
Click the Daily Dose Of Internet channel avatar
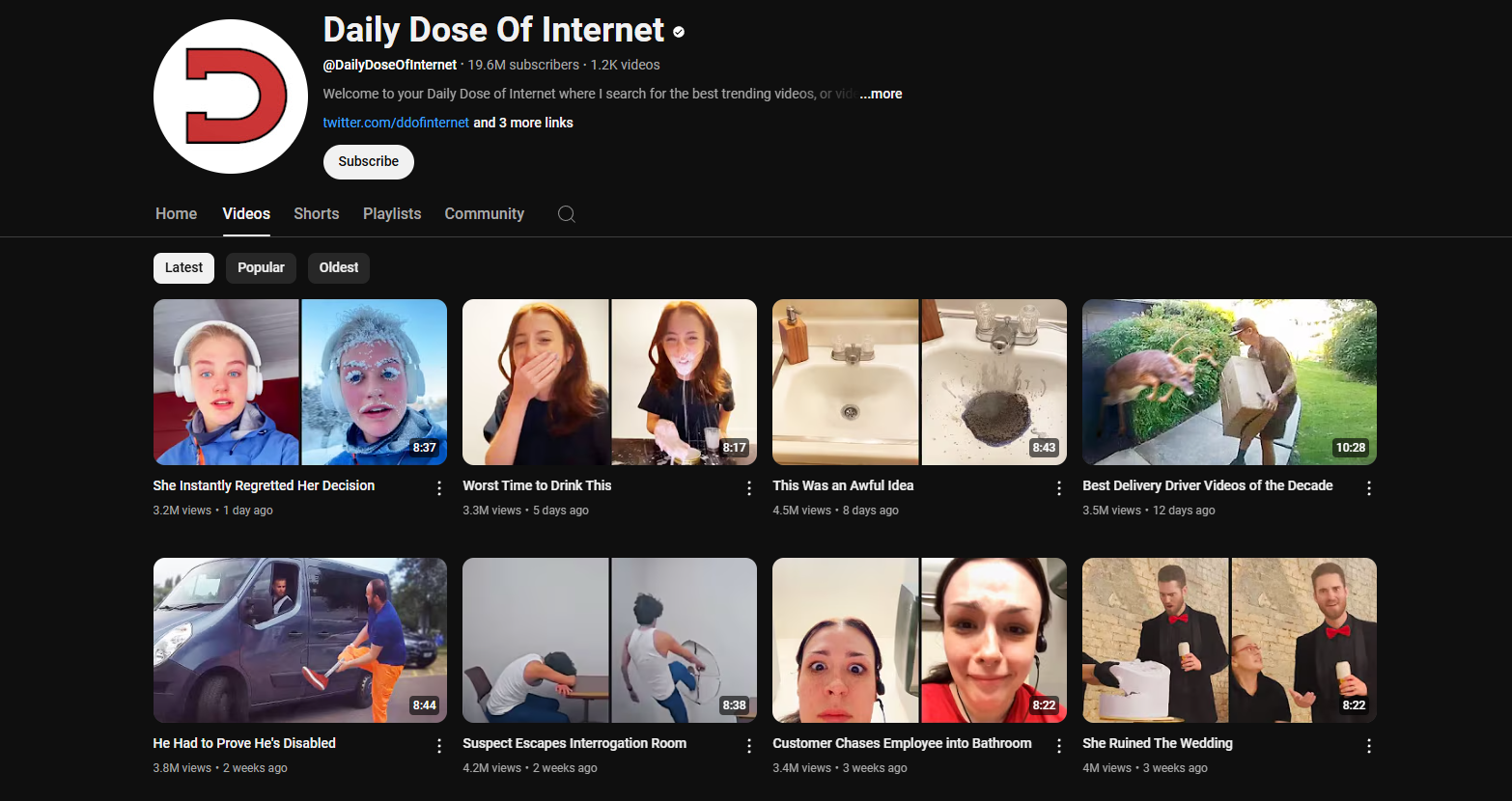point(231,97)
